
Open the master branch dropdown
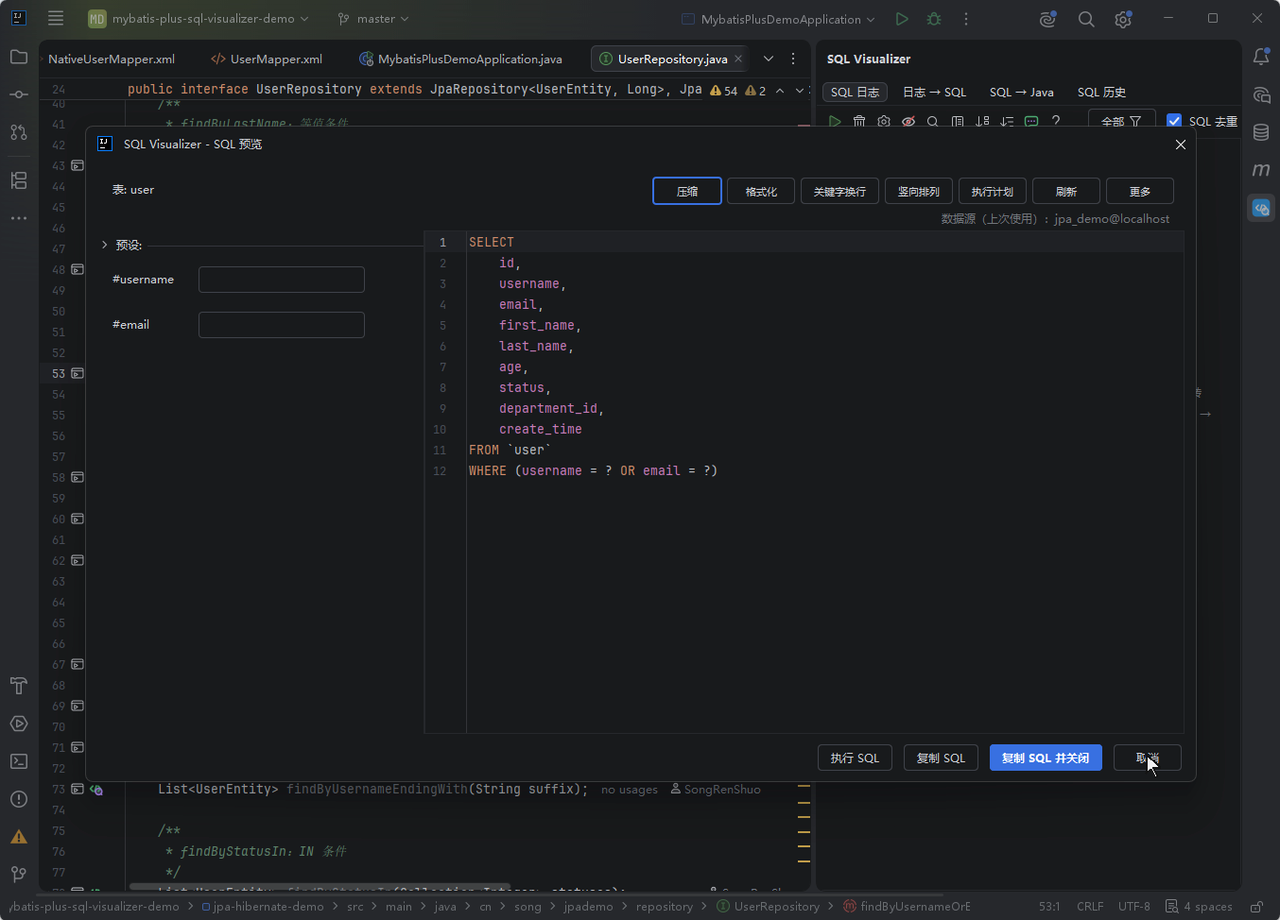click(373, 19)
